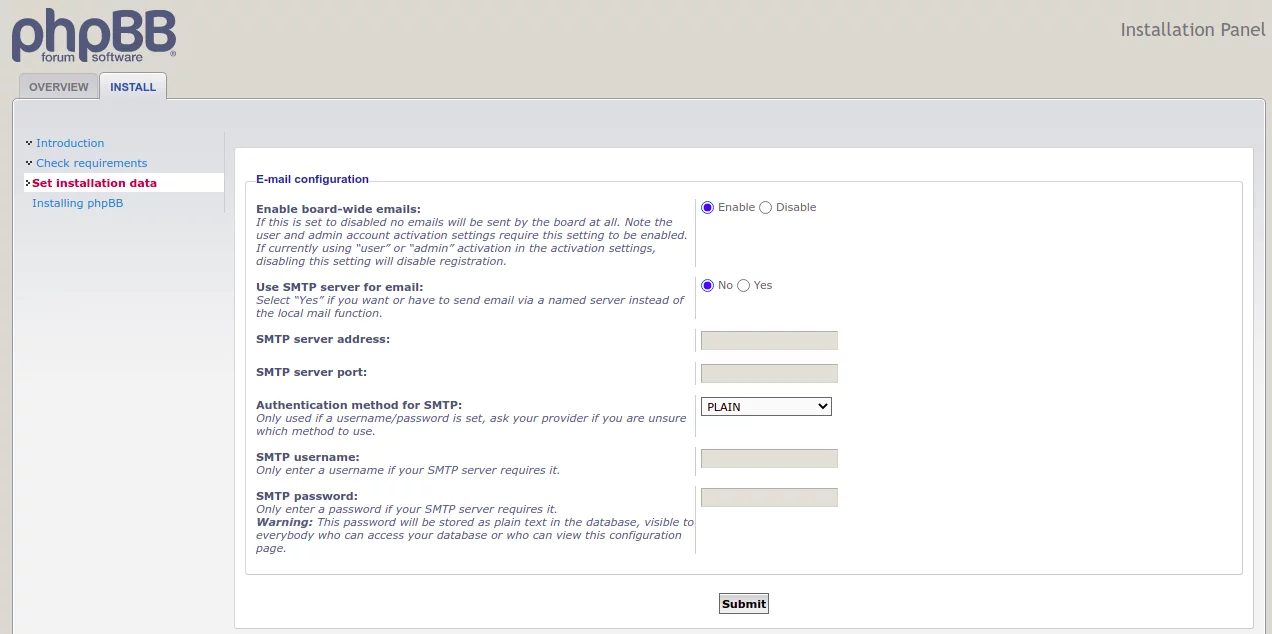The width and height of the screenshot is (1272, 634).
Task: Click bullet icon beside Introduction
Action: click(x=29, y=142)
